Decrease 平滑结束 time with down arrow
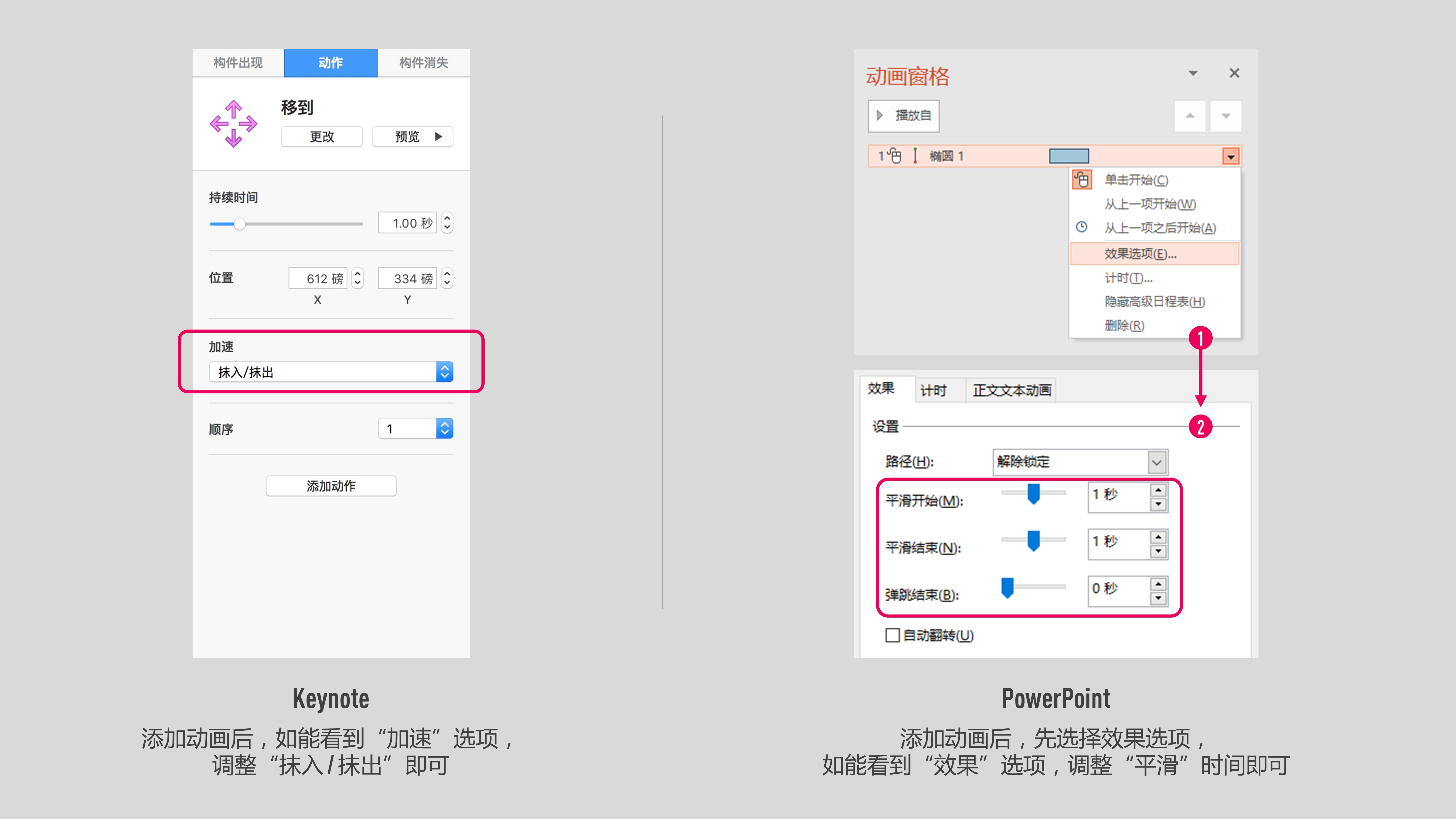1456x819 pixels. (1159, 551)
